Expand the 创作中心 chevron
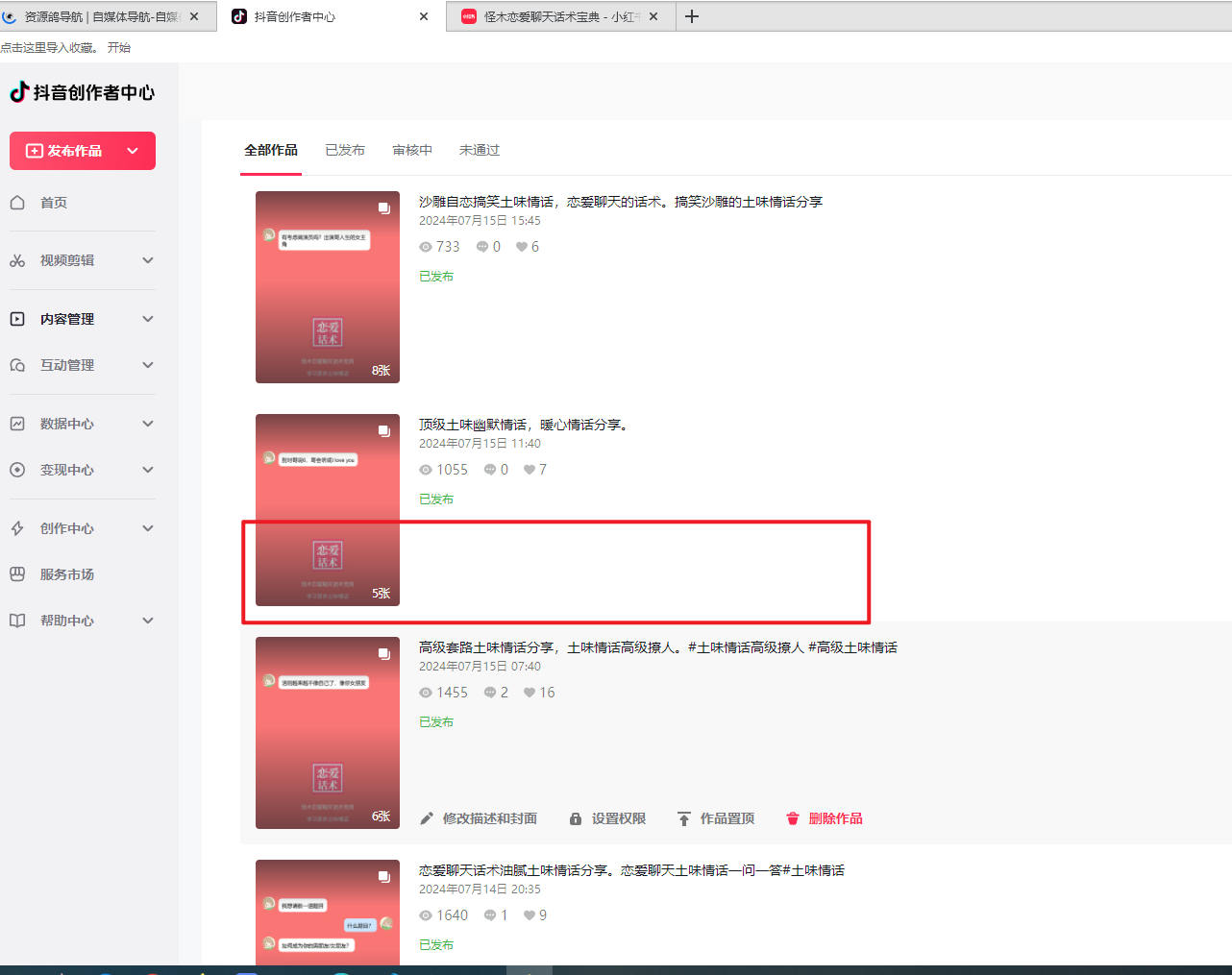The image size is (1232, 975). pos(148,528)
